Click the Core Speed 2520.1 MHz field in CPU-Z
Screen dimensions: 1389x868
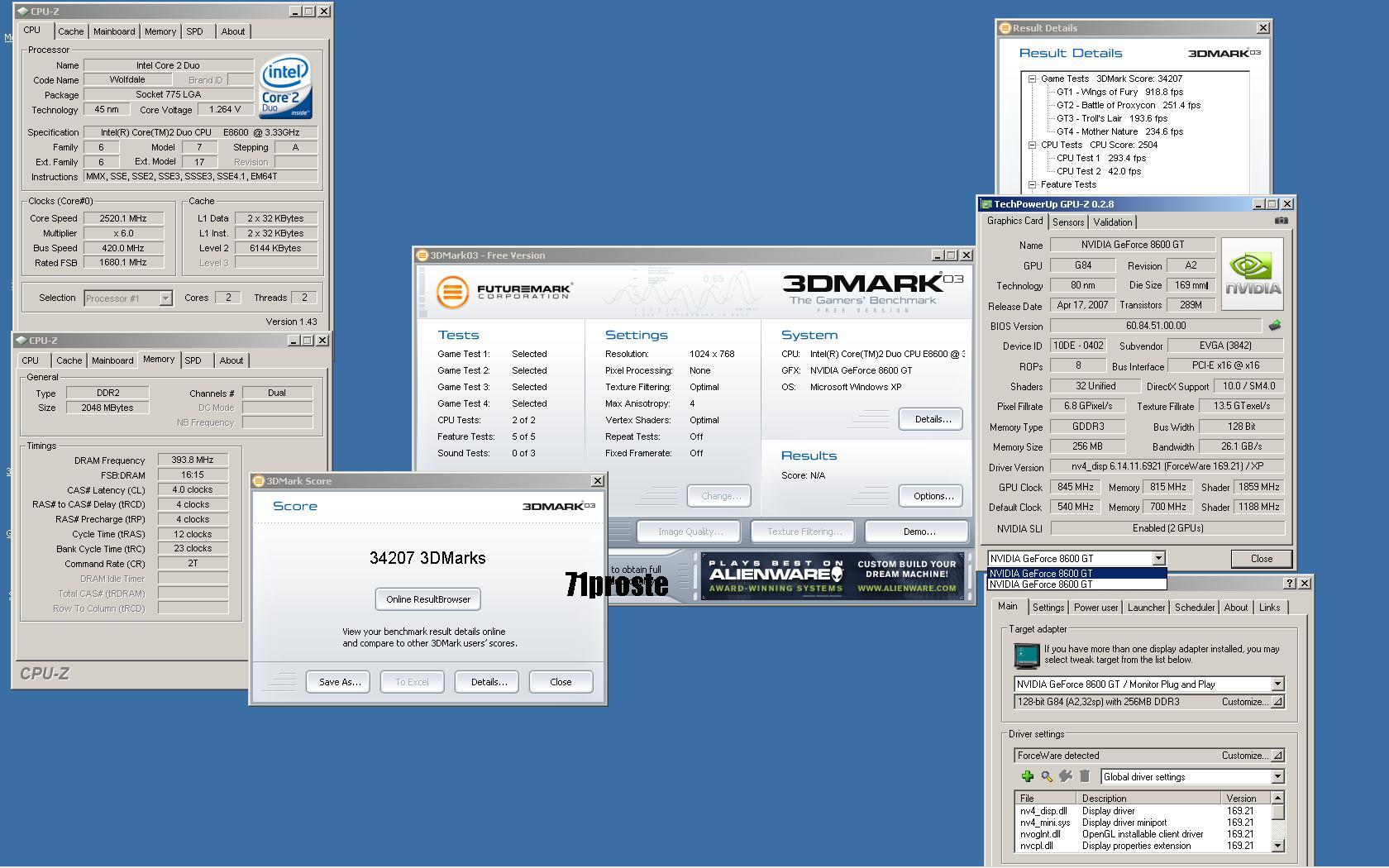tap(123, 218)
